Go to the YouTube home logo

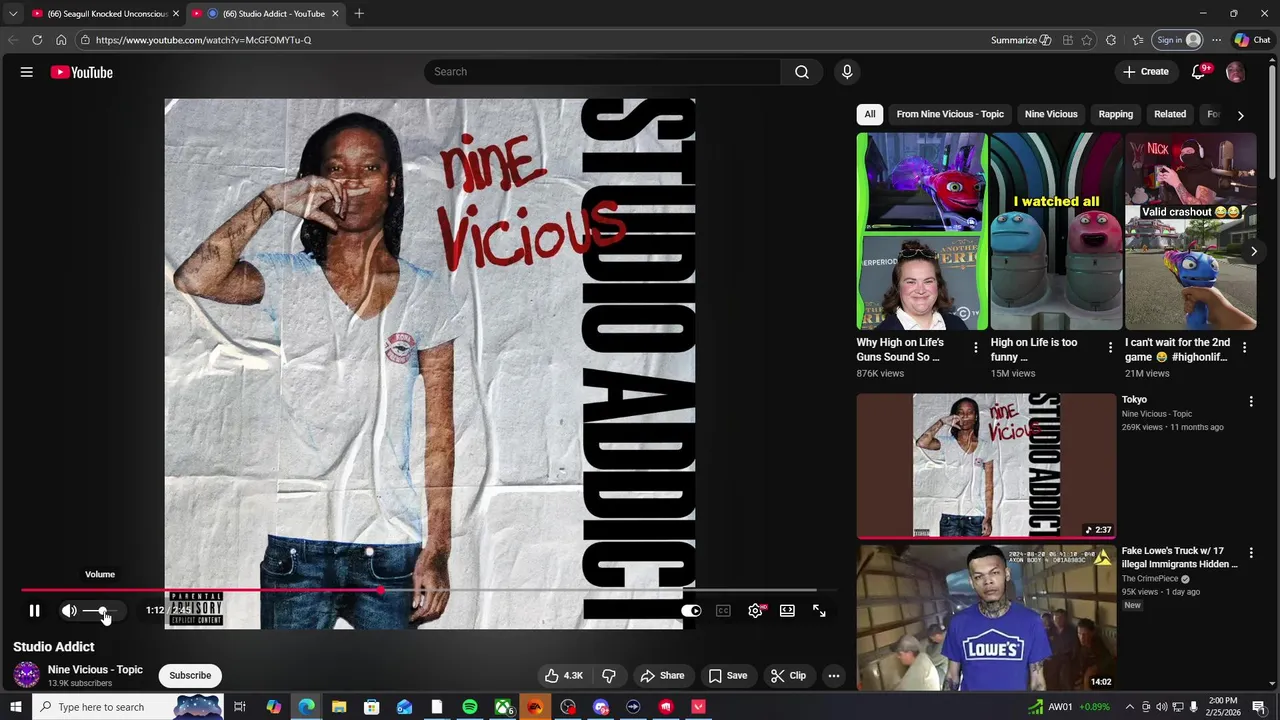tap(81, 72)
